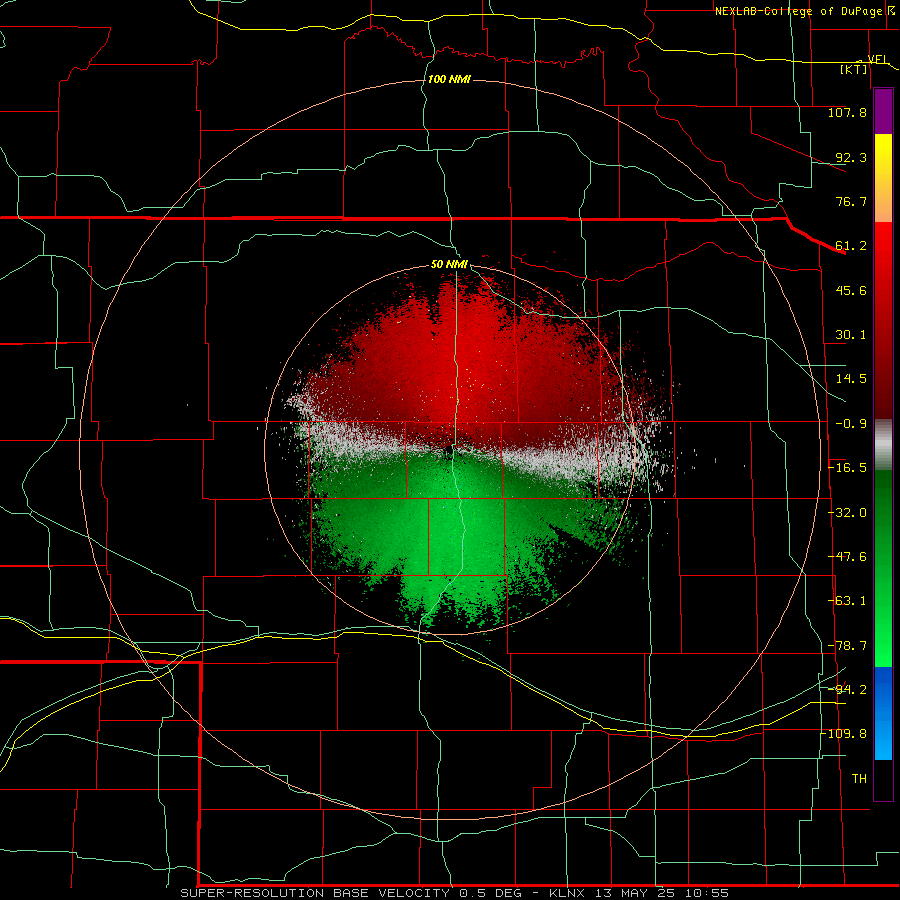Click the -32.0 velocity scale value
Image resolution: width=900 pixels, height=900 pixels.
pos(847,513)
